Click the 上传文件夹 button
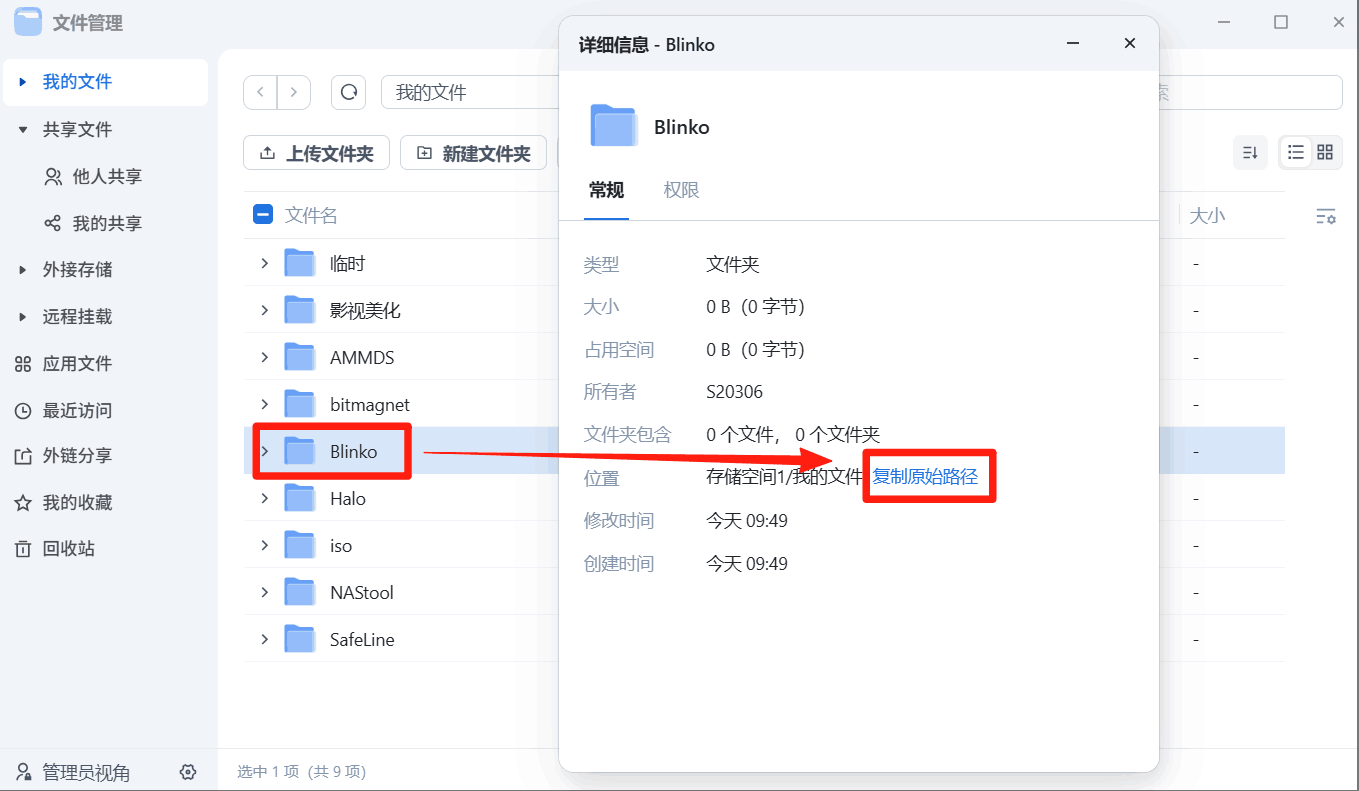This screenshot has width=1359, height=791. [316, 153]
